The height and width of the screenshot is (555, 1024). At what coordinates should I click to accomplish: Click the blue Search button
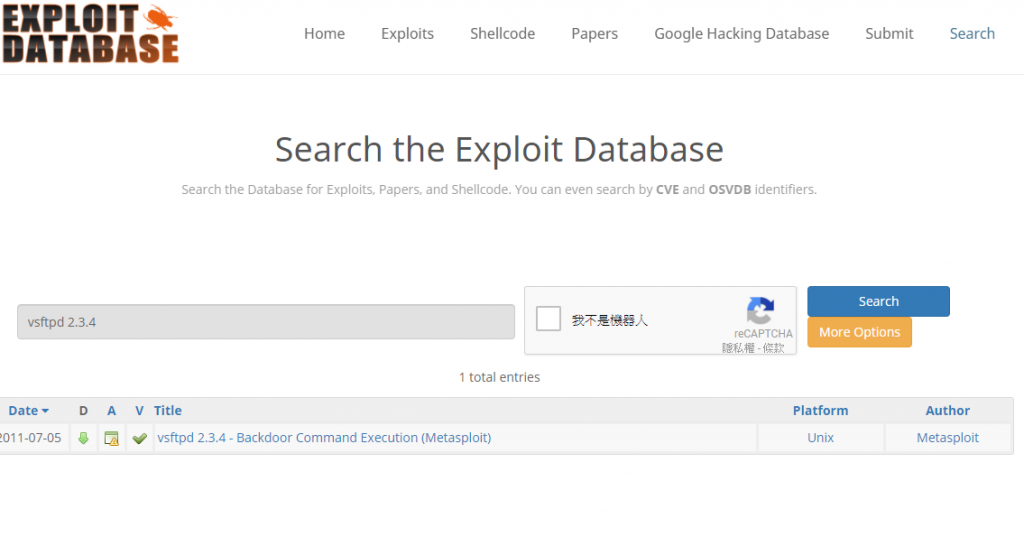tap(878, 301)
